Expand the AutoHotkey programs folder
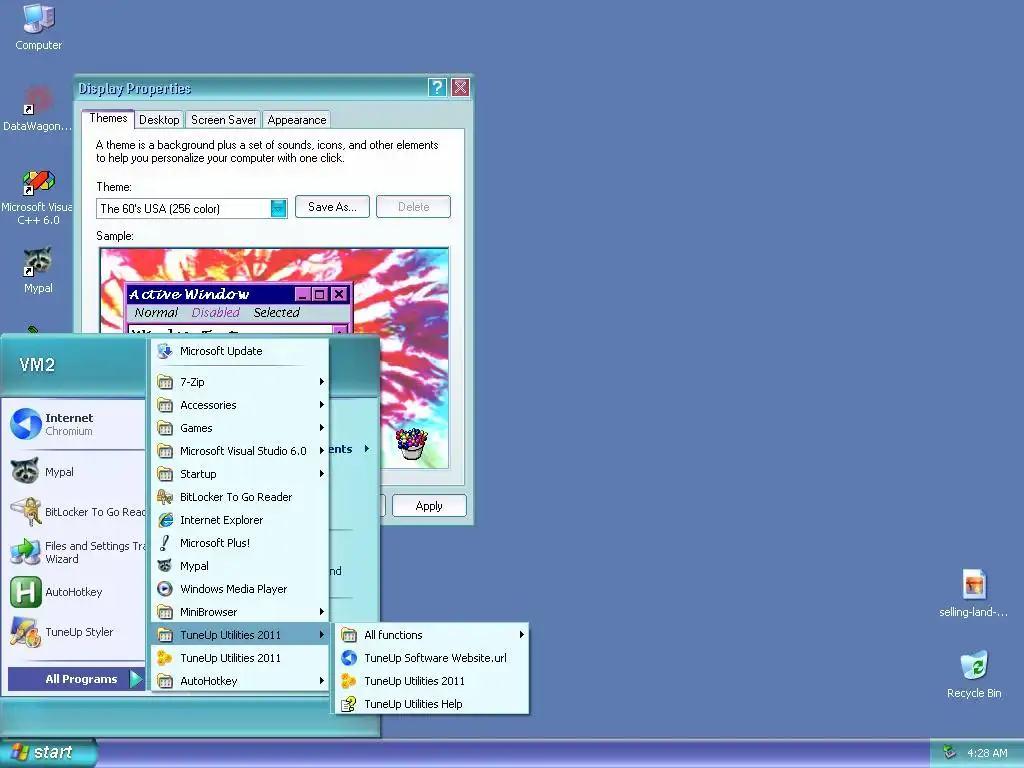The width and height of the screenshot is (1024, 768). (240, 680)
